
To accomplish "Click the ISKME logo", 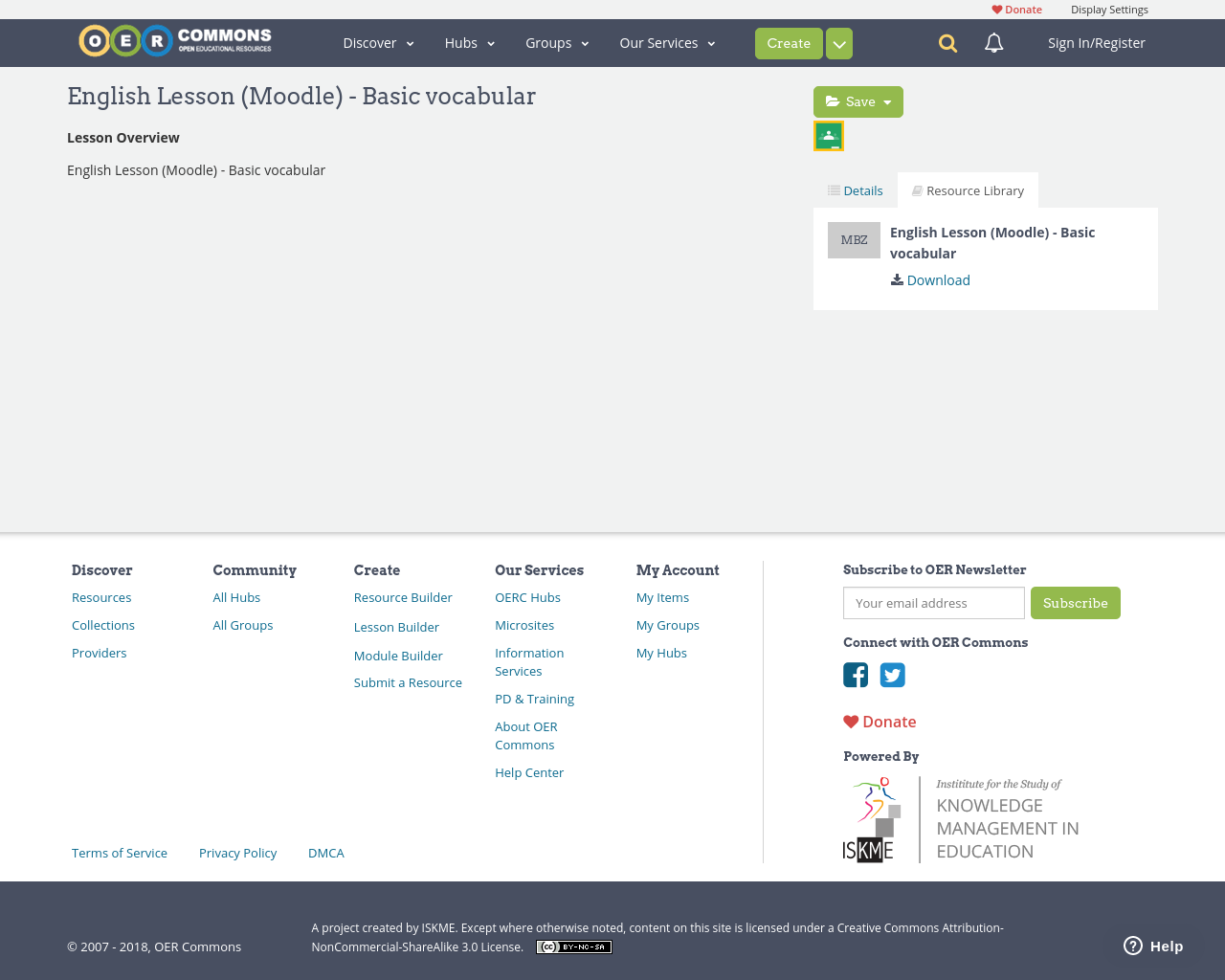I will pyautogui.click(x=870, y=818).
